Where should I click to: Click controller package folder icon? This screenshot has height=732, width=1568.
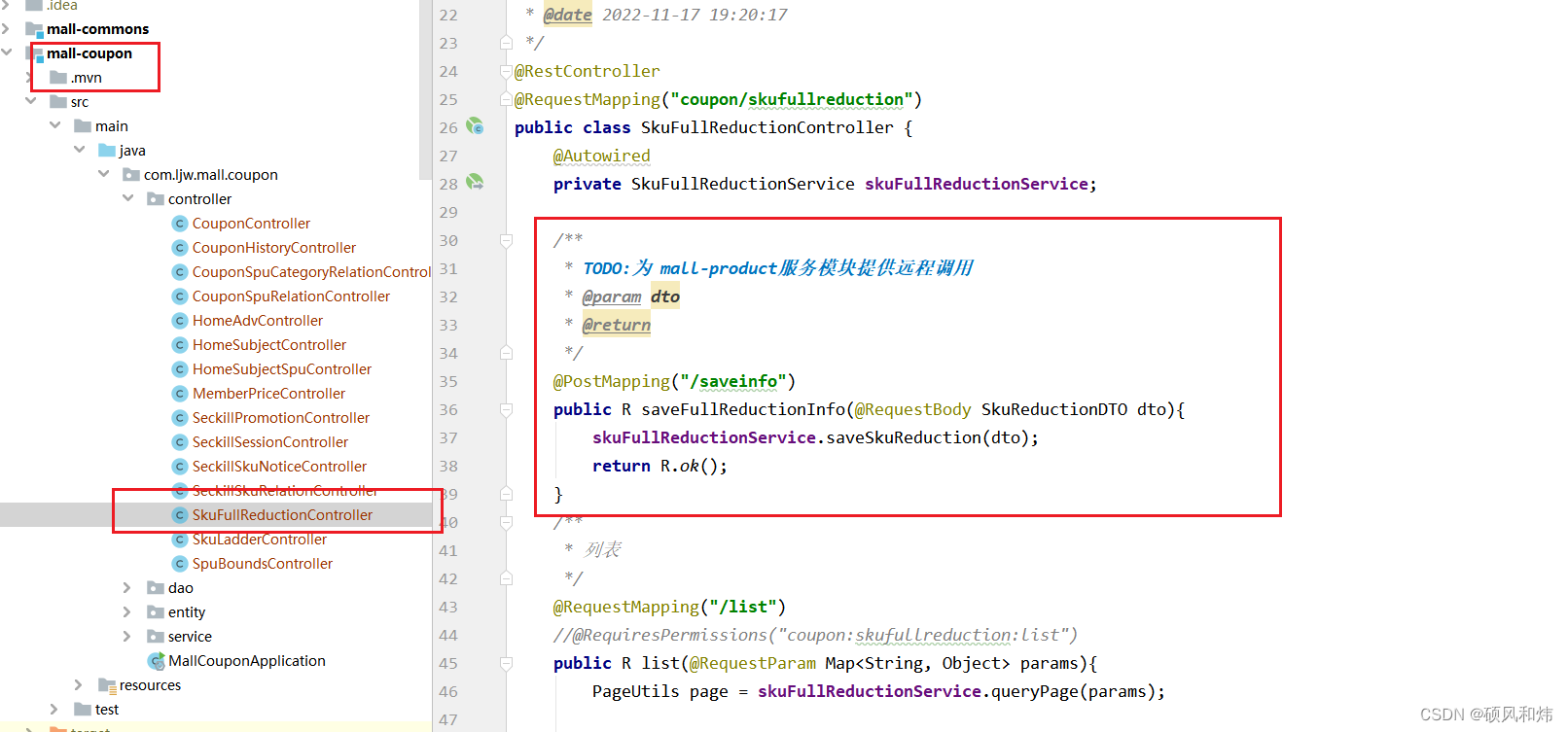156,199
